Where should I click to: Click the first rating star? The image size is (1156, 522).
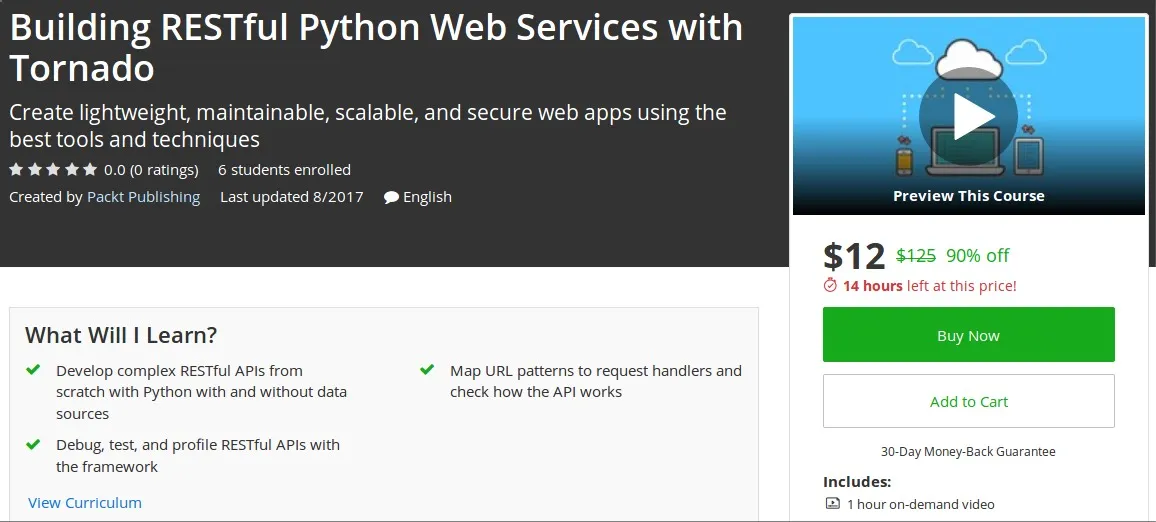coord(16,169)
